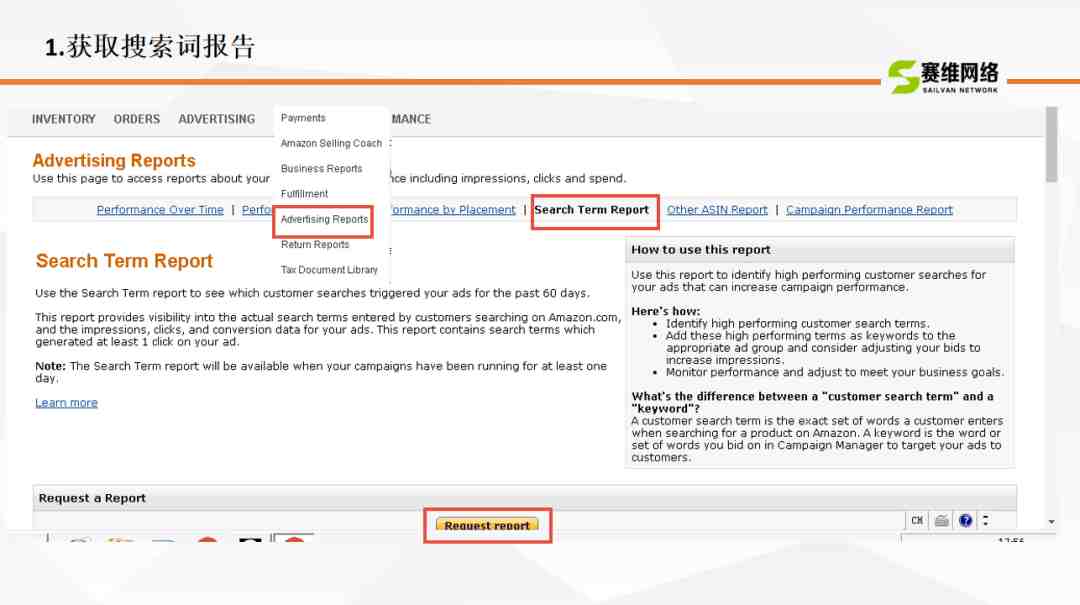Open the Performance by Placement link
Viewport: 1080px width, 605px height.
pyautogui.click(x=453, y=210)
